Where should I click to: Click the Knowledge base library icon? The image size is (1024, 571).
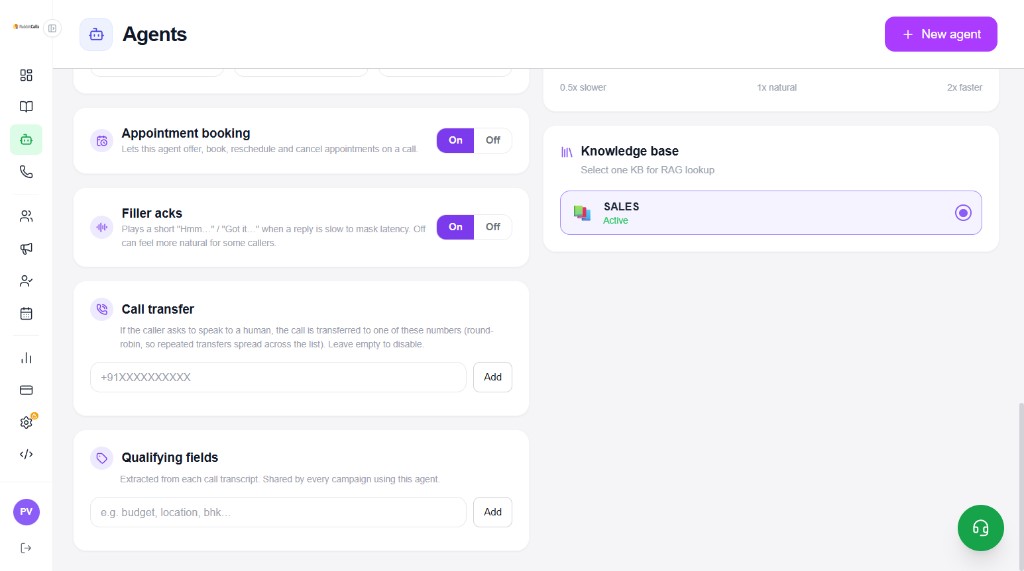(567, 152)
